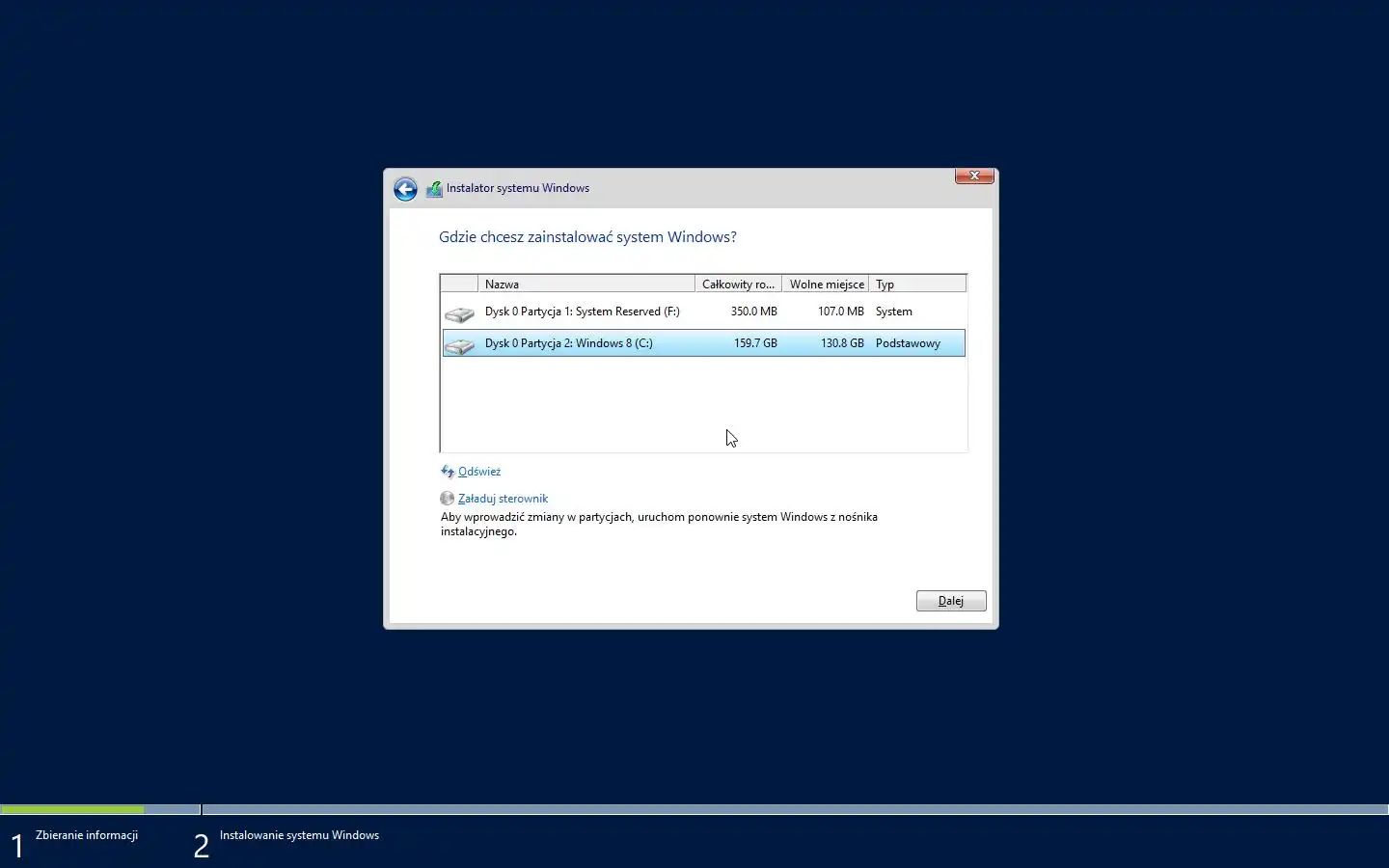Click the 350.0 MB total size cell

tap(753, 312)
